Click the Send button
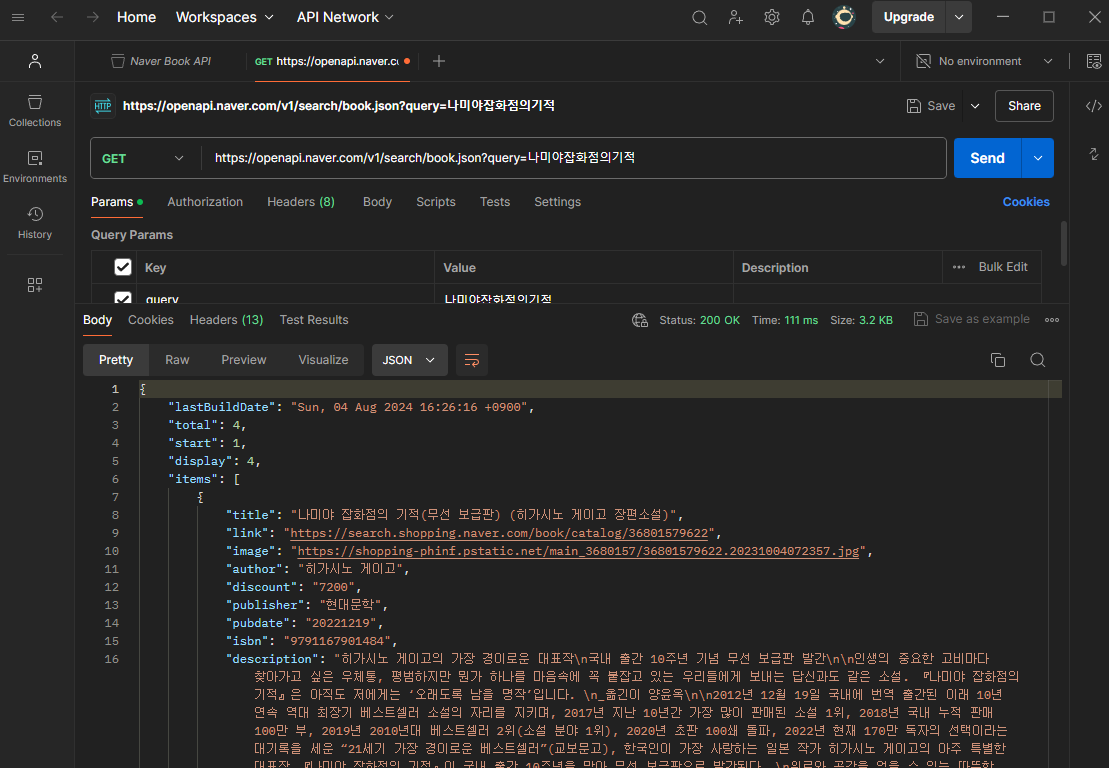The width and height of the screenshot is (1109, 768). 987,158
